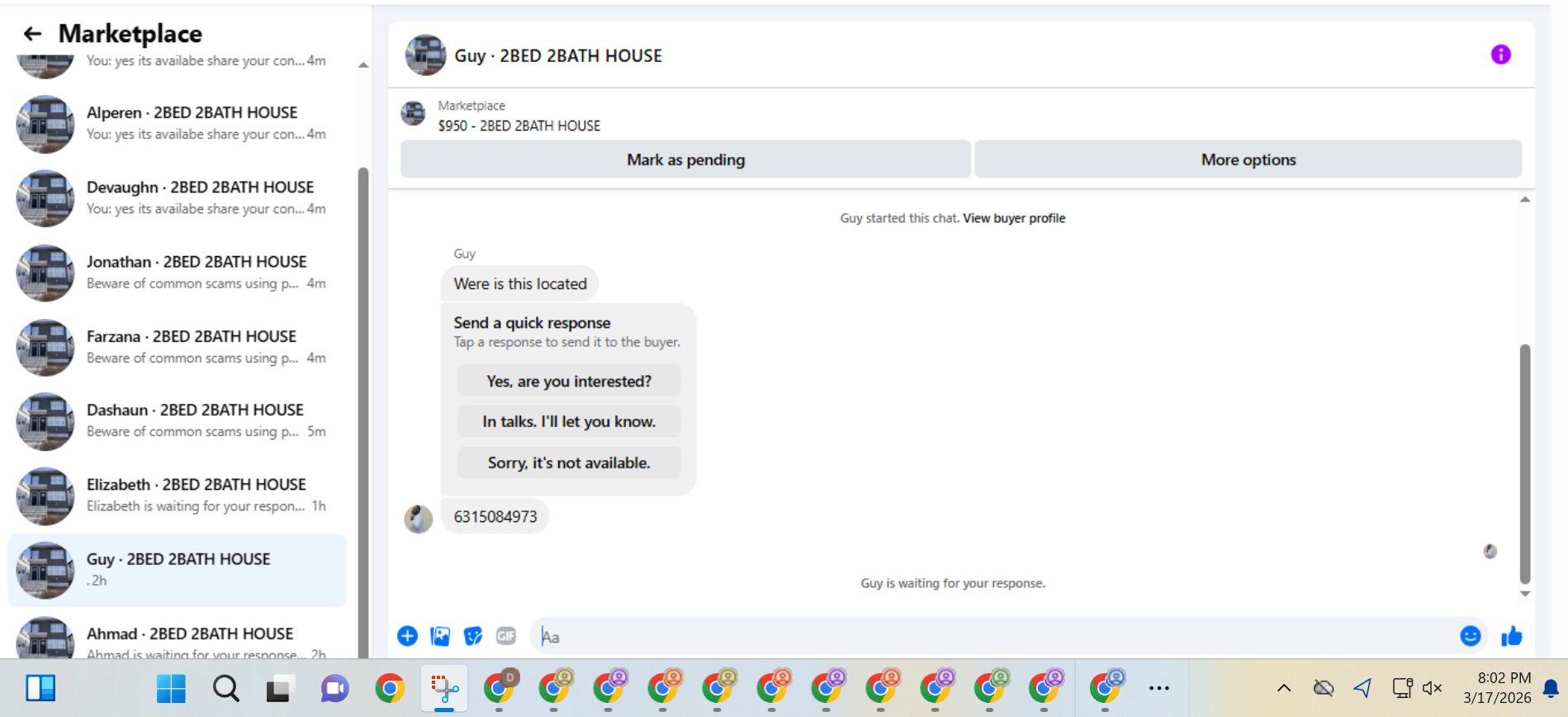Click the Mark as pending button
The height and width of the screenshot is (717, 1568).
tap(685, 159)
